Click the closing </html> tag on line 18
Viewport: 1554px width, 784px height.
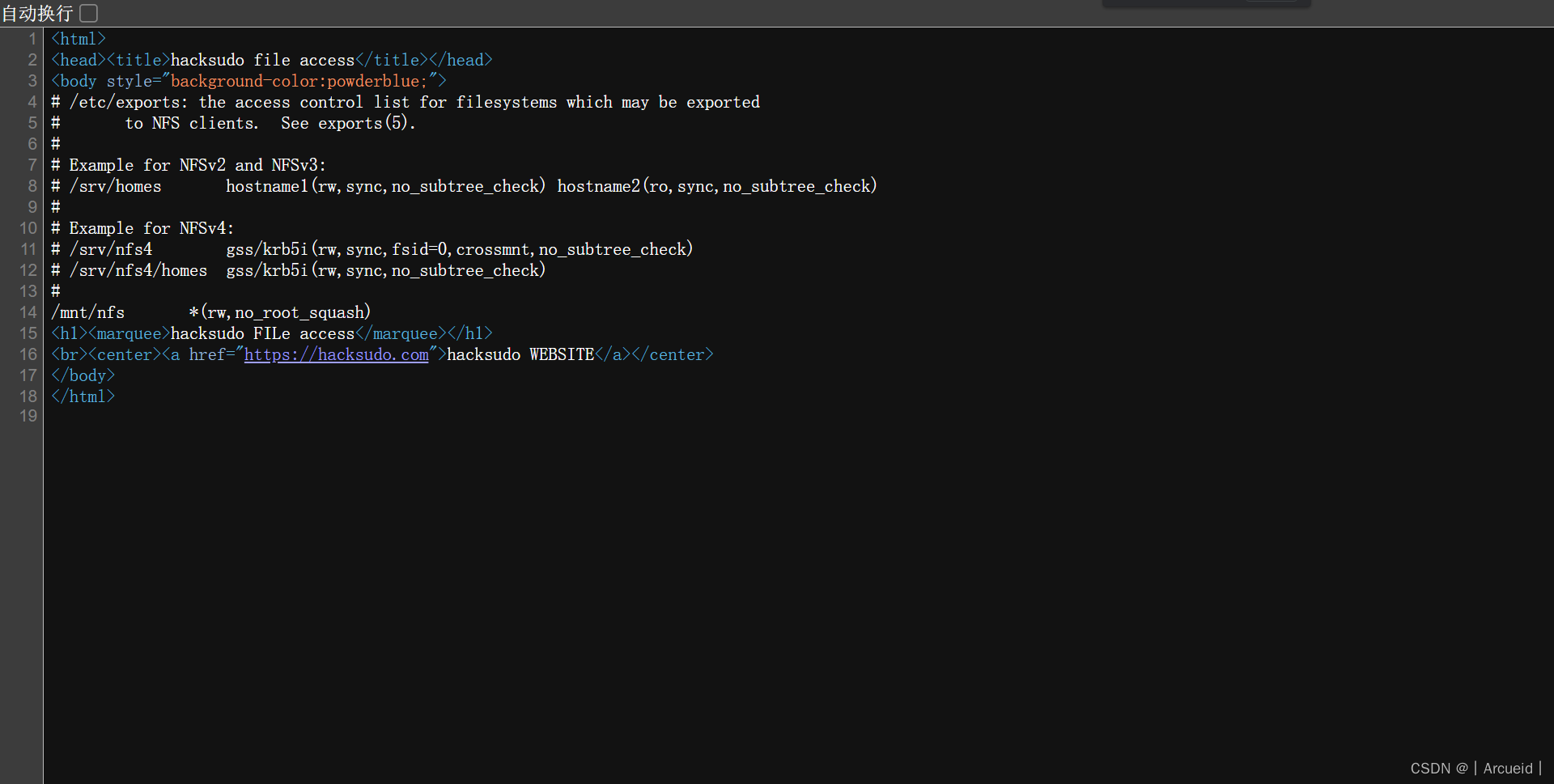(83, 396)
